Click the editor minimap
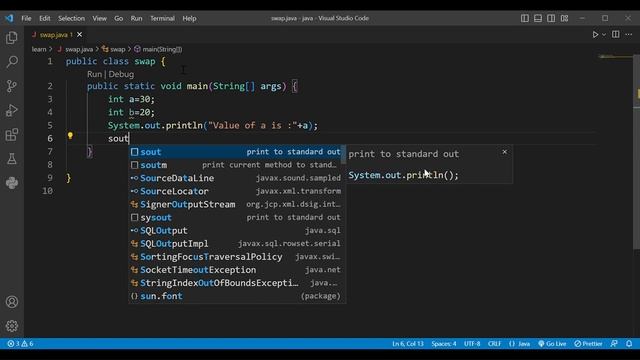 [616, 57]
